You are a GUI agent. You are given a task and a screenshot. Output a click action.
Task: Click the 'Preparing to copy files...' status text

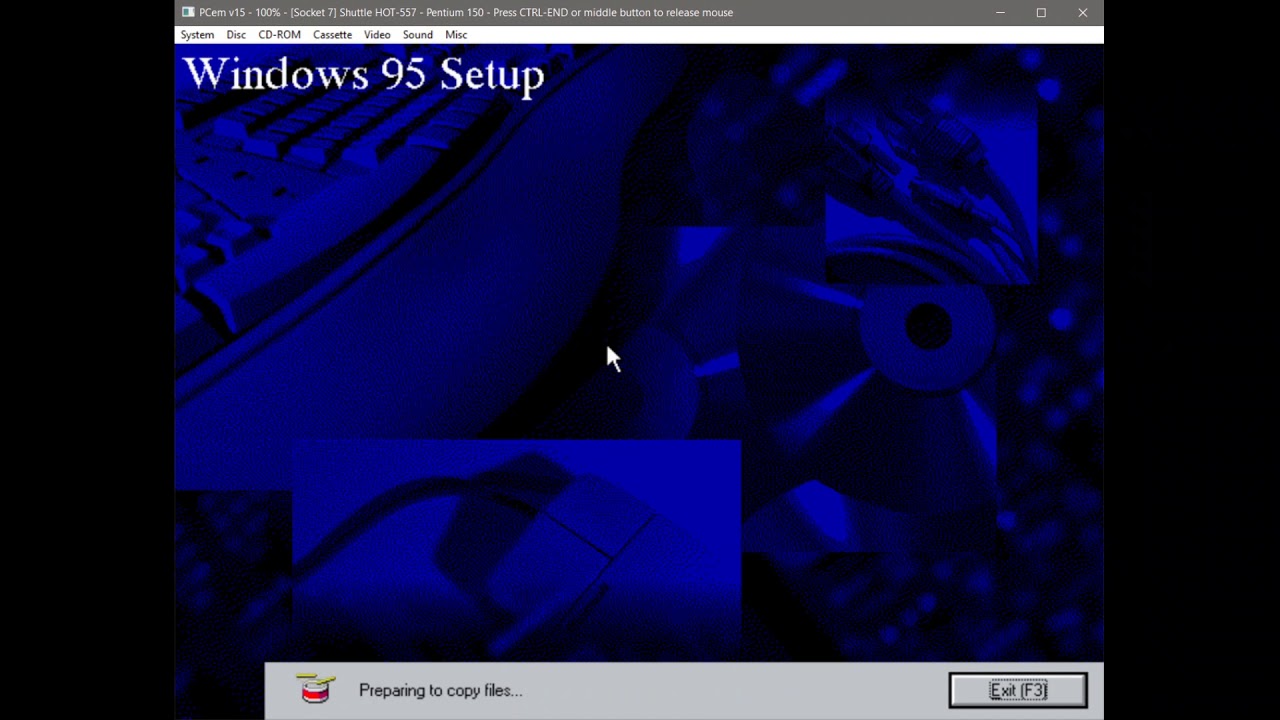tap(440, 690)
